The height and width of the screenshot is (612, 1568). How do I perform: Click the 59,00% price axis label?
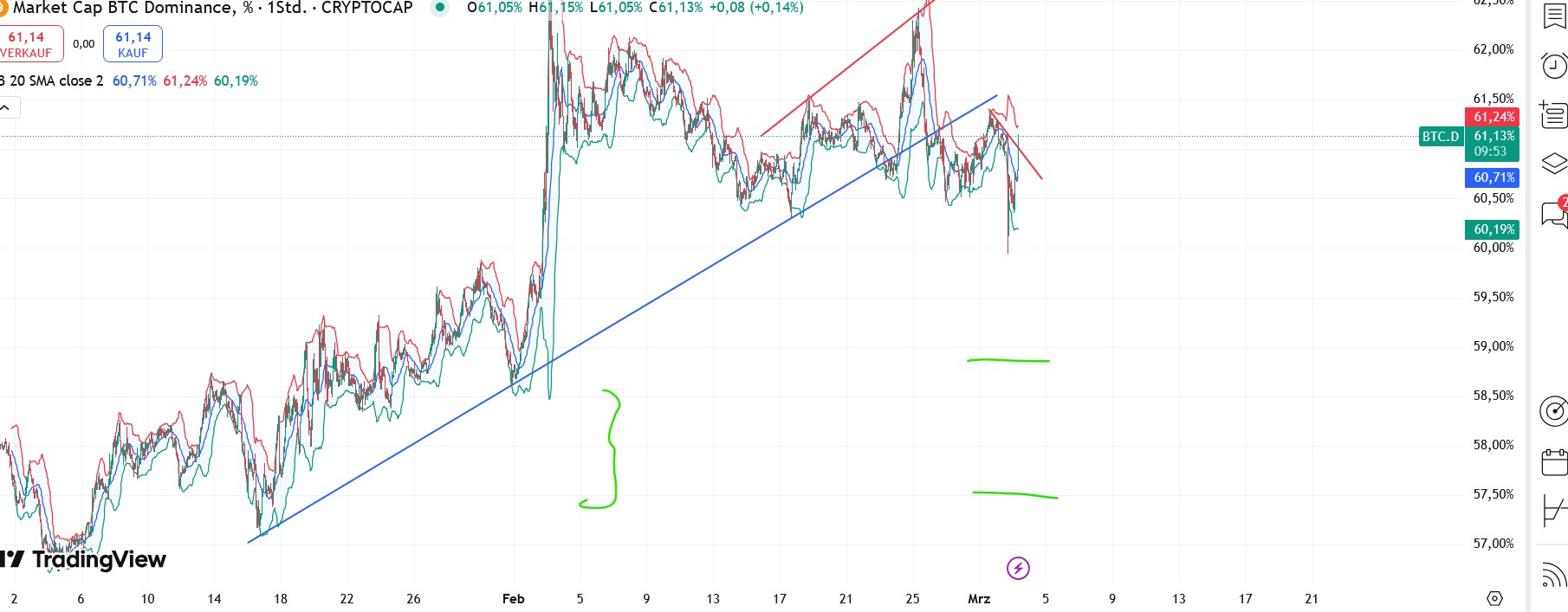pyautogui.click(x=1493, y=346)
